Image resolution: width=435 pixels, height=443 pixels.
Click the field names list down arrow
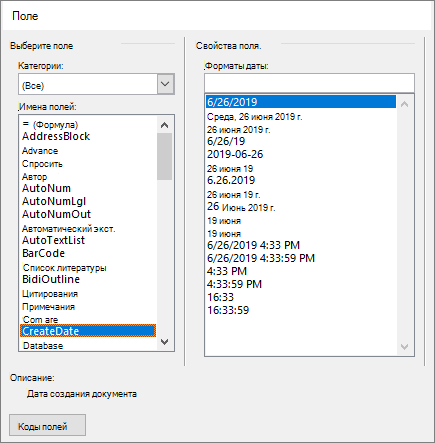point(164,342)
